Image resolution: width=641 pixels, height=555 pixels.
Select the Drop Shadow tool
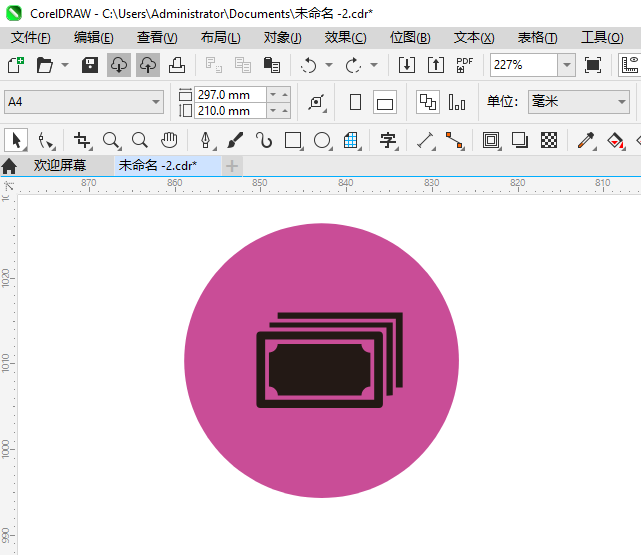click(x=520, y=140)
